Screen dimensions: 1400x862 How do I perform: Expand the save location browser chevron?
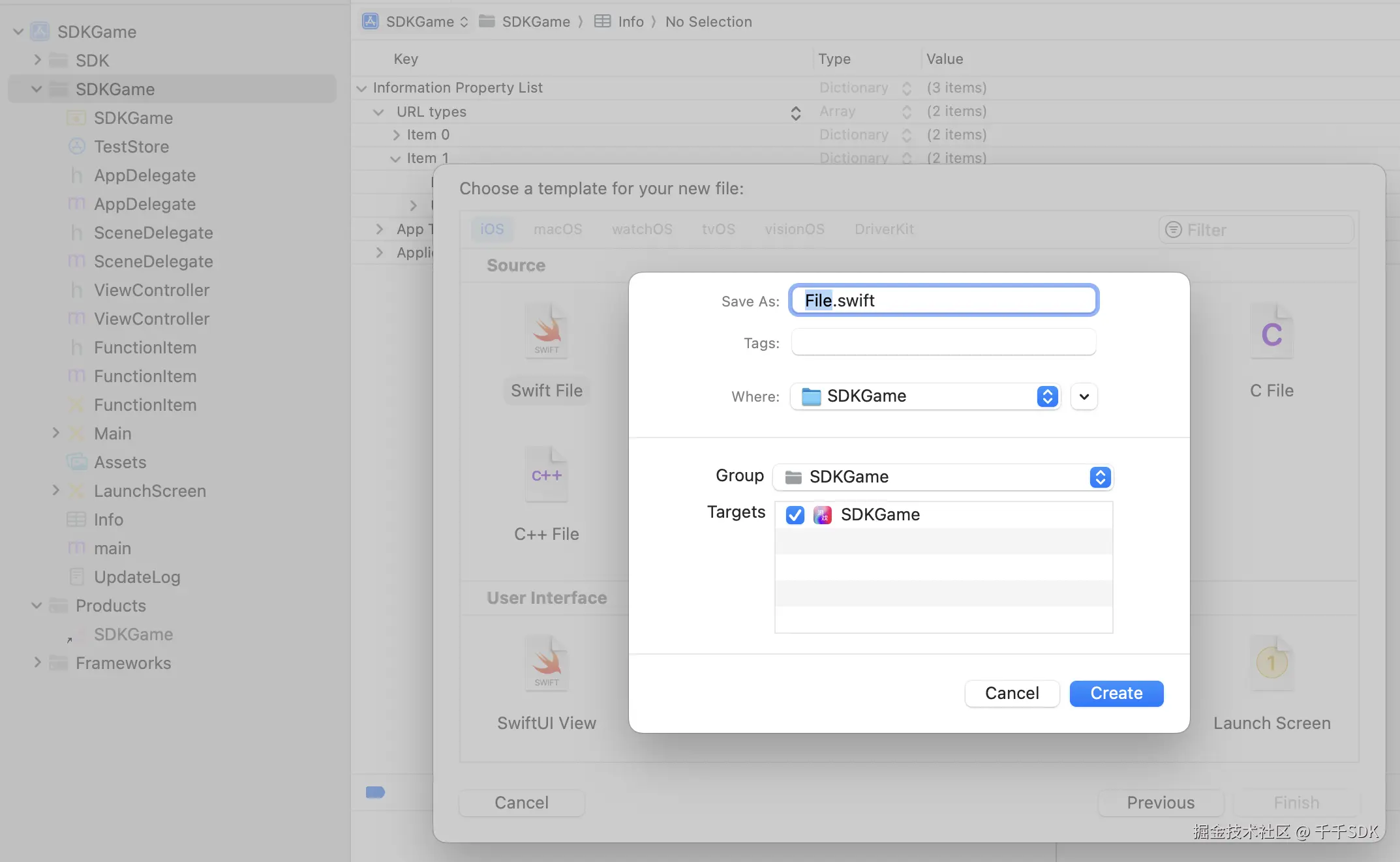1084,396
